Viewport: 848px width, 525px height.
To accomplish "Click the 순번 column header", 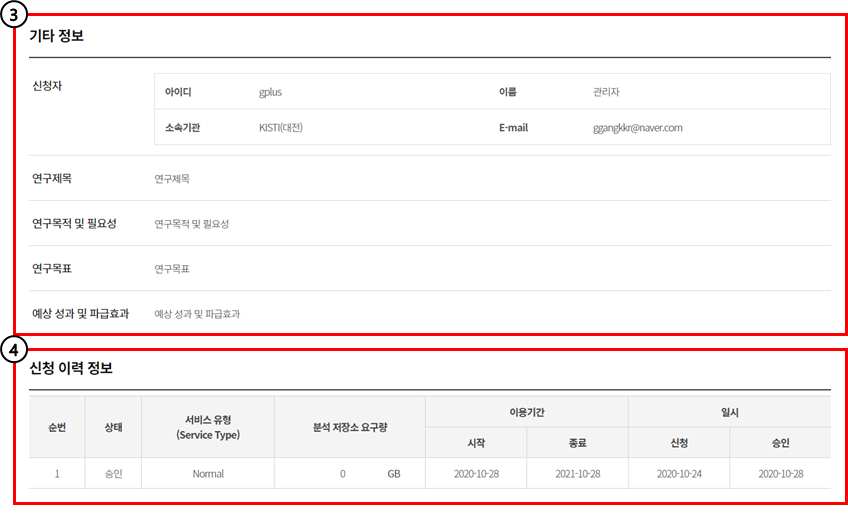I will pos(57,427).
